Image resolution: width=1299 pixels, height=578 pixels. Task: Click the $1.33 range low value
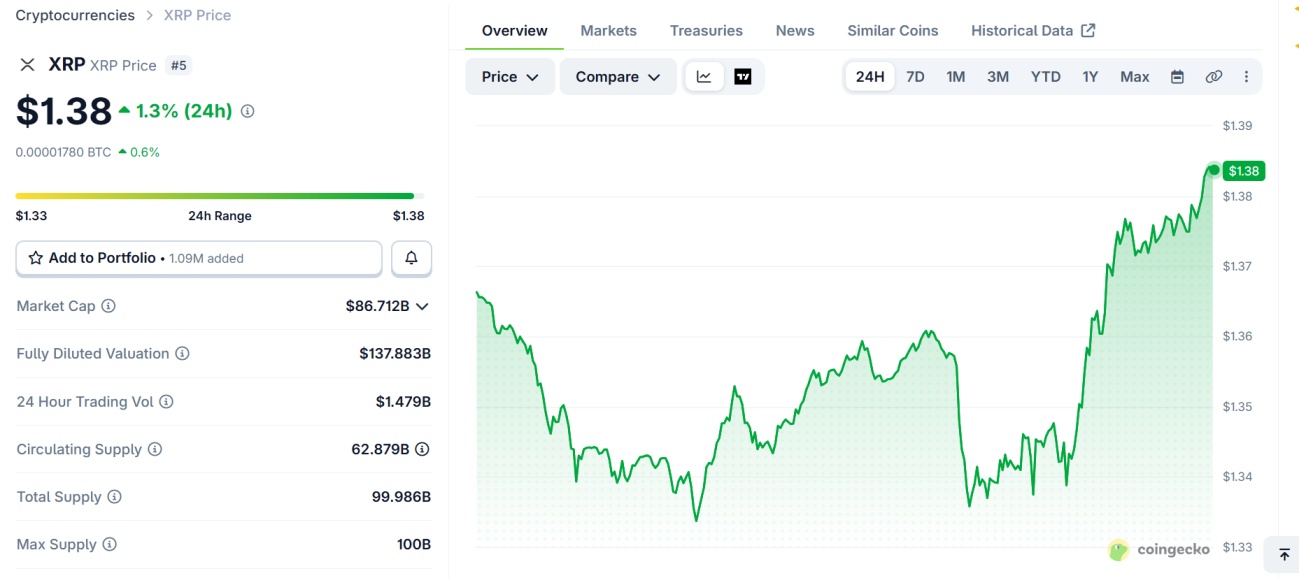pos(31,216)
